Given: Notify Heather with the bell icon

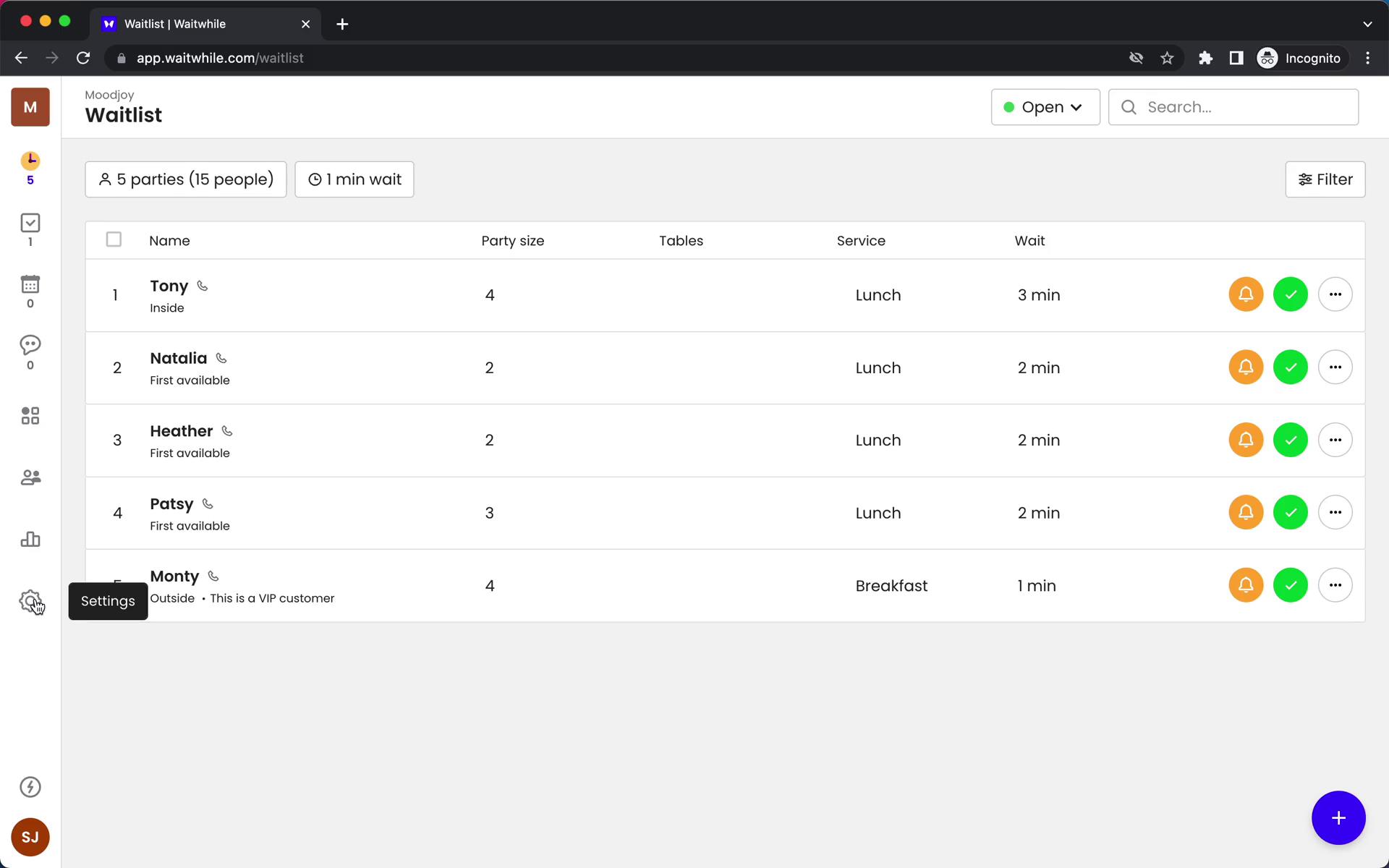Looking at the screenshot, I should tap(1246, 440).
